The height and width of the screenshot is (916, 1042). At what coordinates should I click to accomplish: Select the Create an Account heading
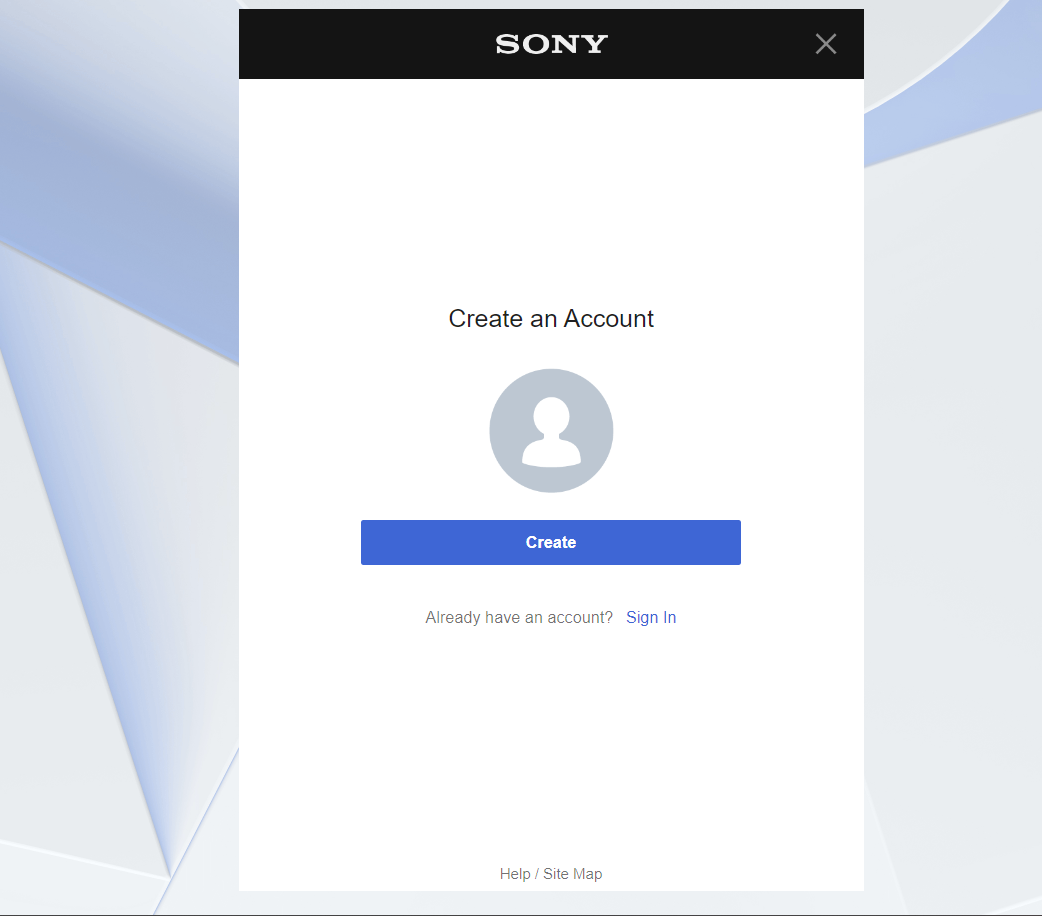[x=551, y=318]
